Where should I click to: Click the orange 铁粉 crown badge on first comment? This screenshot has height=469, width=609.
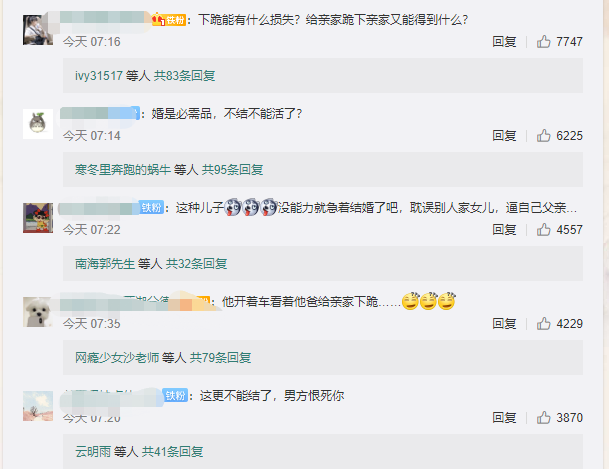click(x=169, y=19)
